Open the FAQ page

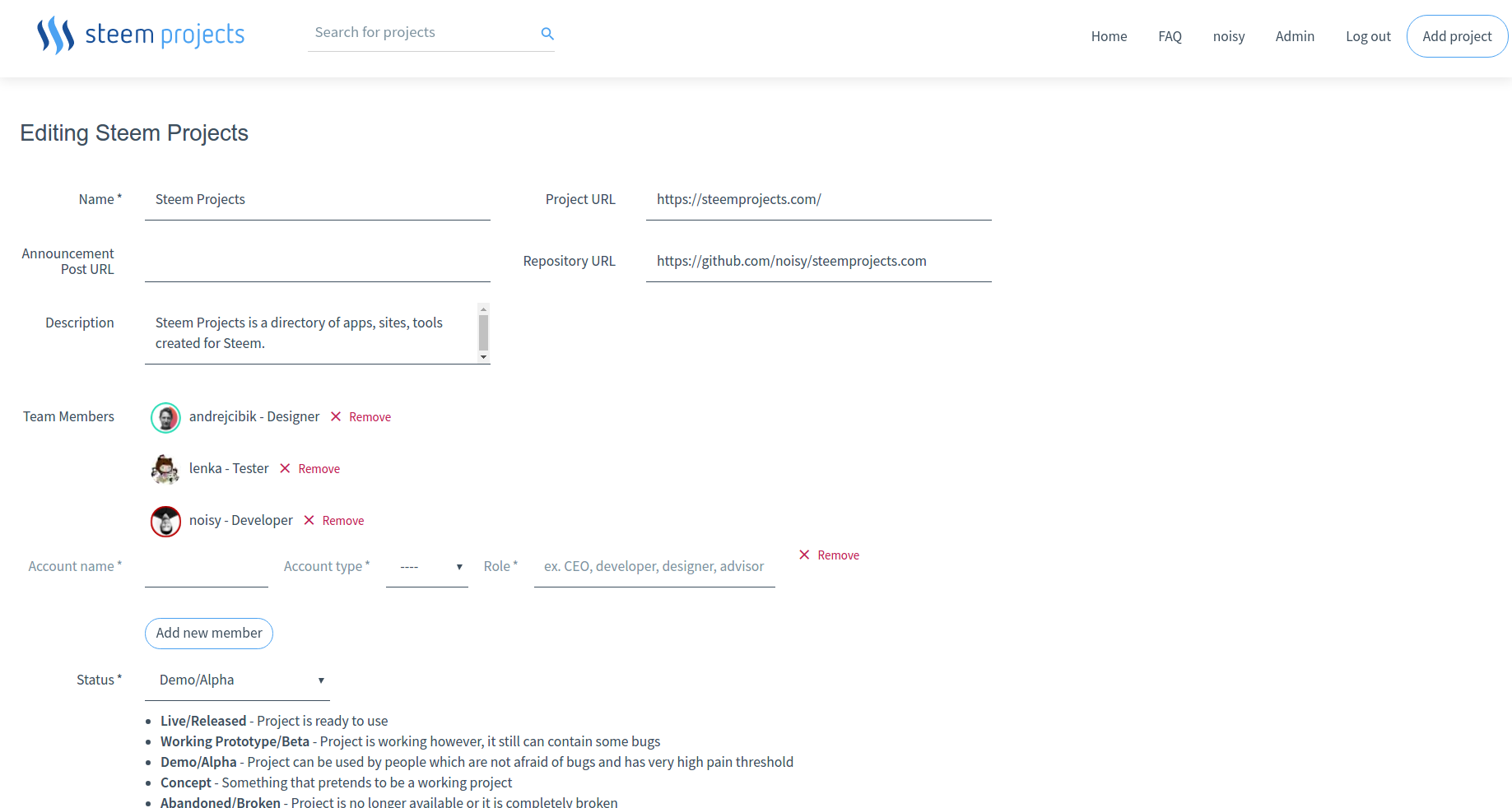click(1170, 36)
